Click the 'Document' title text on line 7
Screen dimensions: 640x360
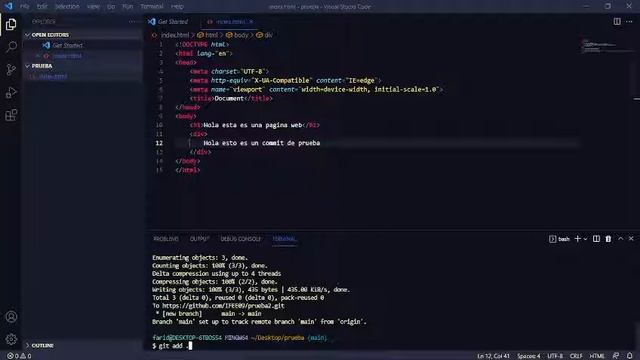pos(229,98)
